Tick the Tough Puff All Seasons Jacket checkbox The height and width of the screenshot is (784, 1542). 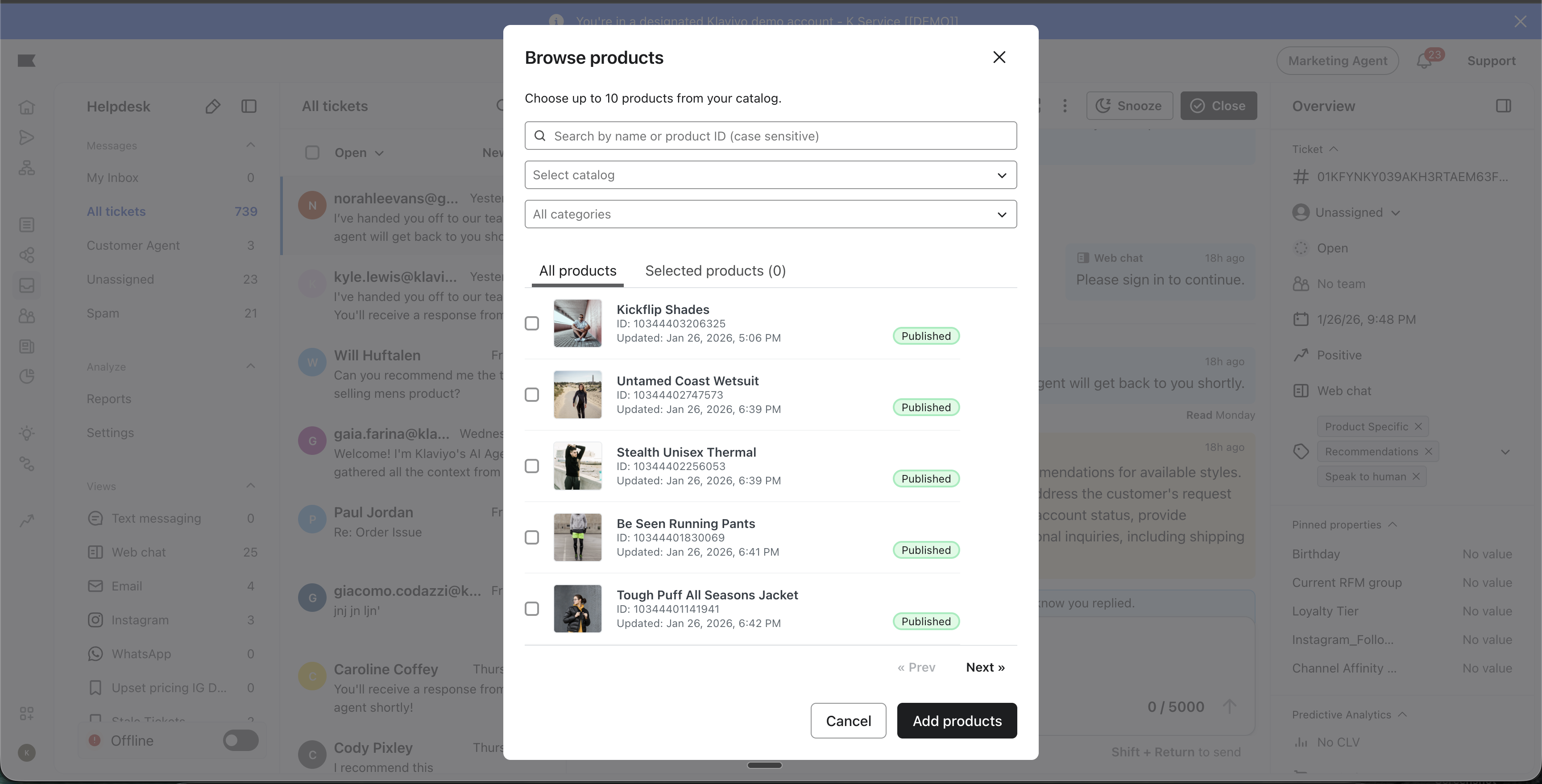[531, 609]
